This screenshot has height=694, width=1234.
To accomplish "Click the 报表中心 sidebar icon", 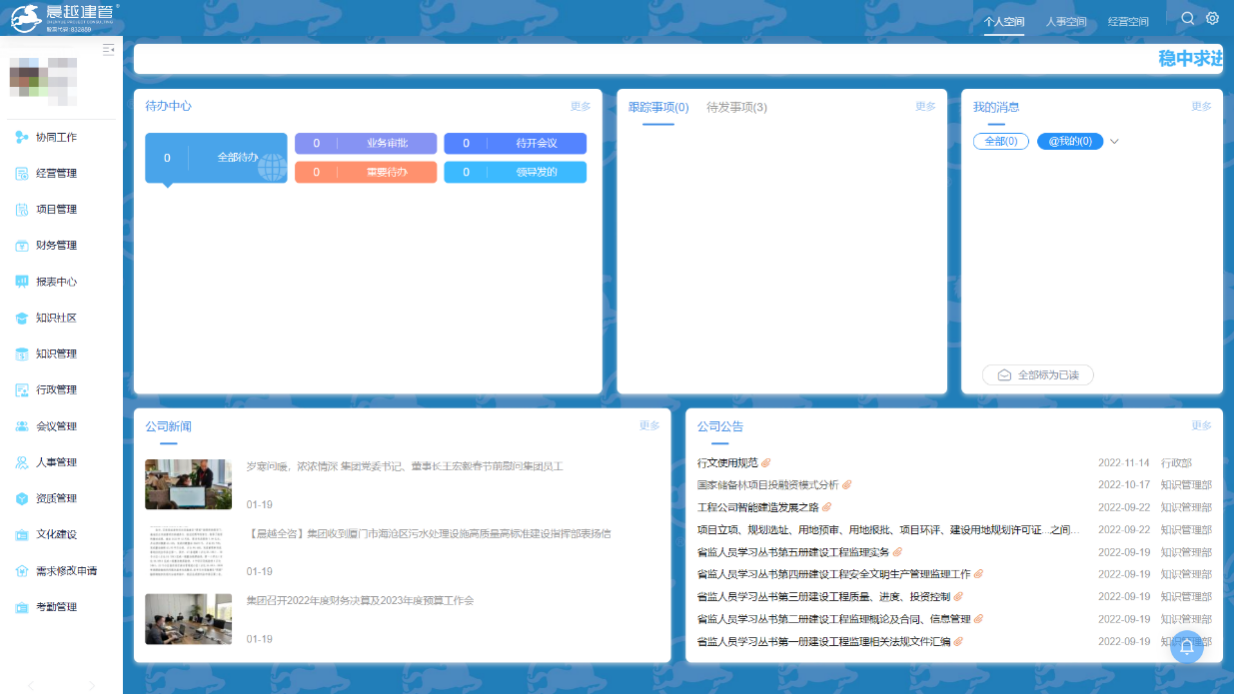I will (21, 282).
